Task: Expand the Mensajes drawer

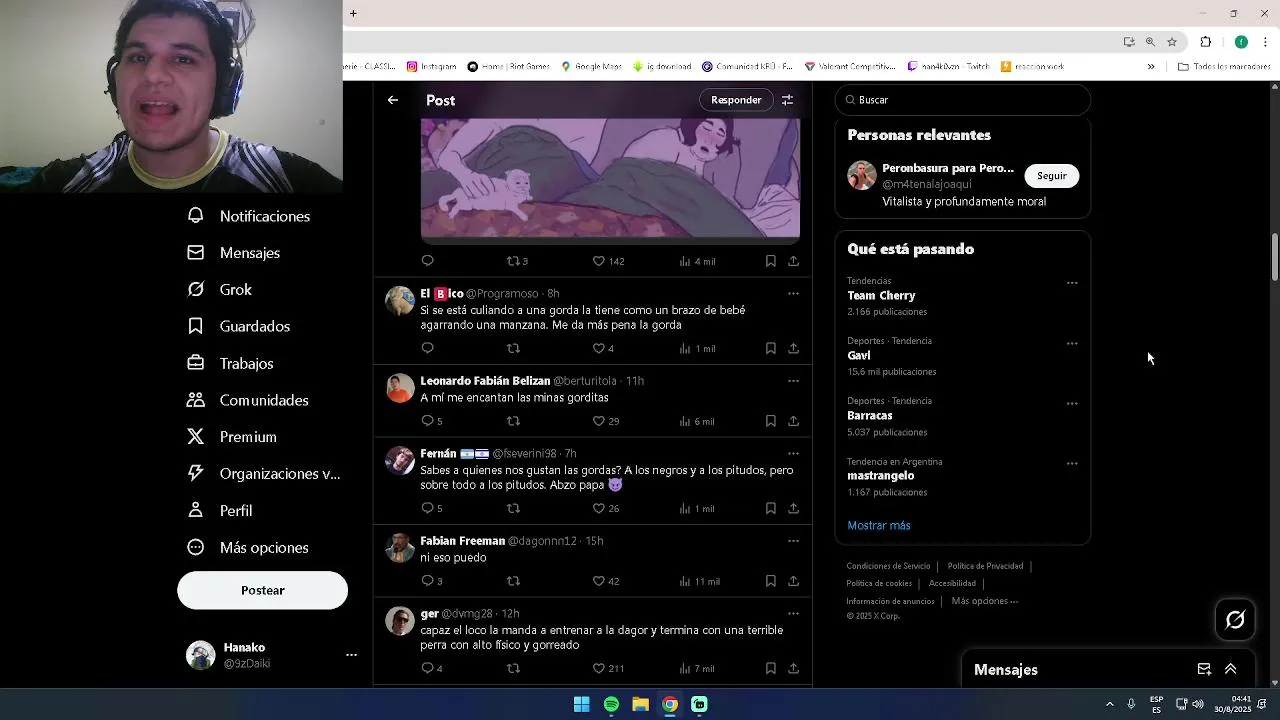Action: (1231, 670)
